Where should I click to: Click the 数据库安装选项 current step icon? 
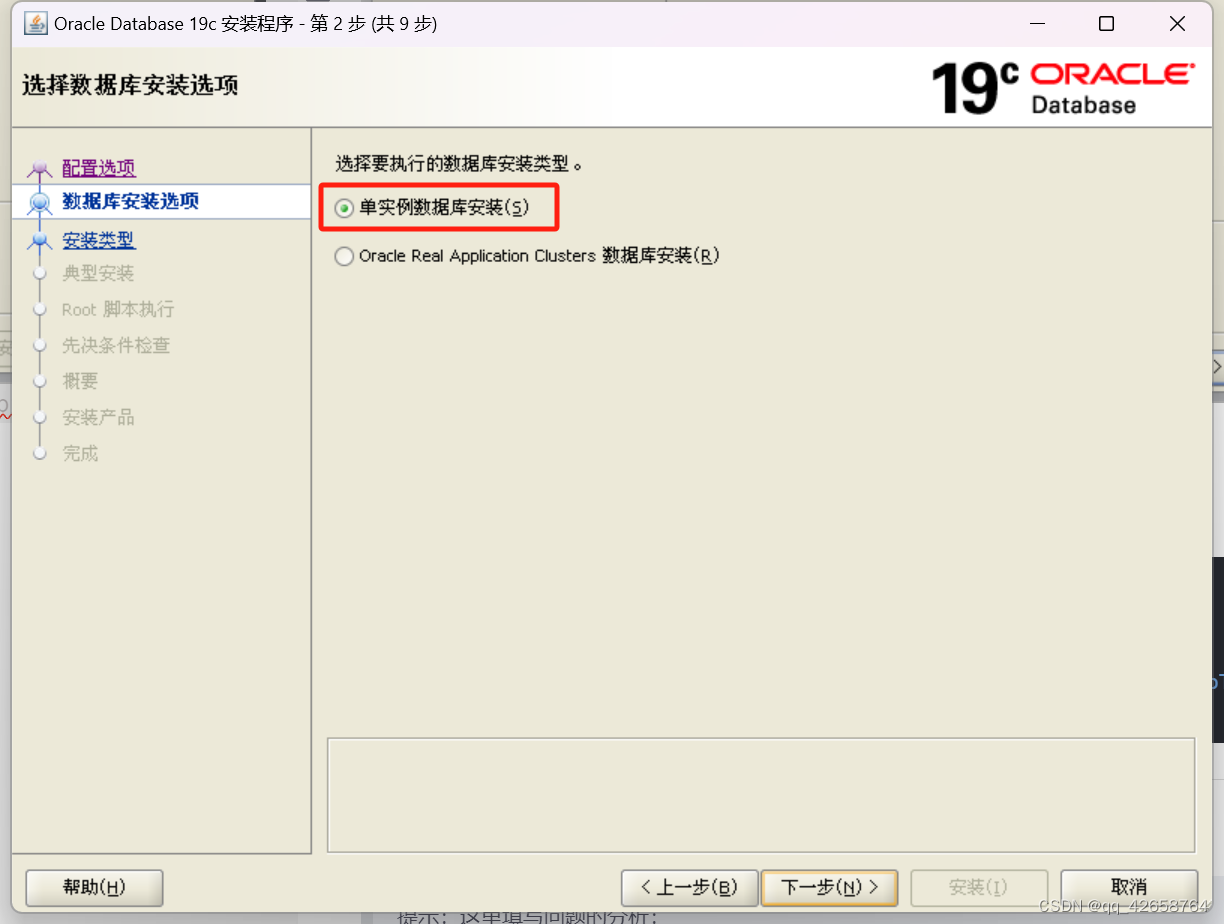click(39, 203)
